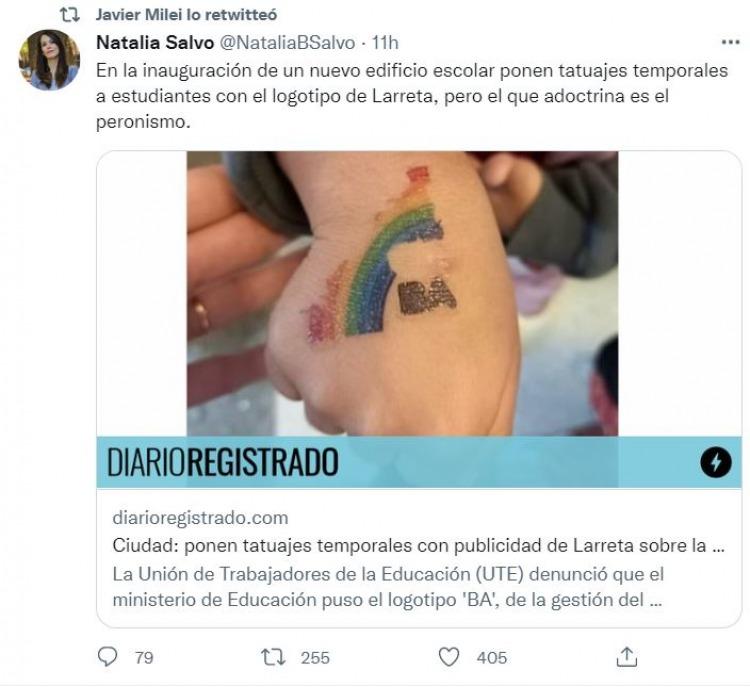Click the article description about UTE
Viewport: 750px width, 687px height.
[x=388, y=587]
